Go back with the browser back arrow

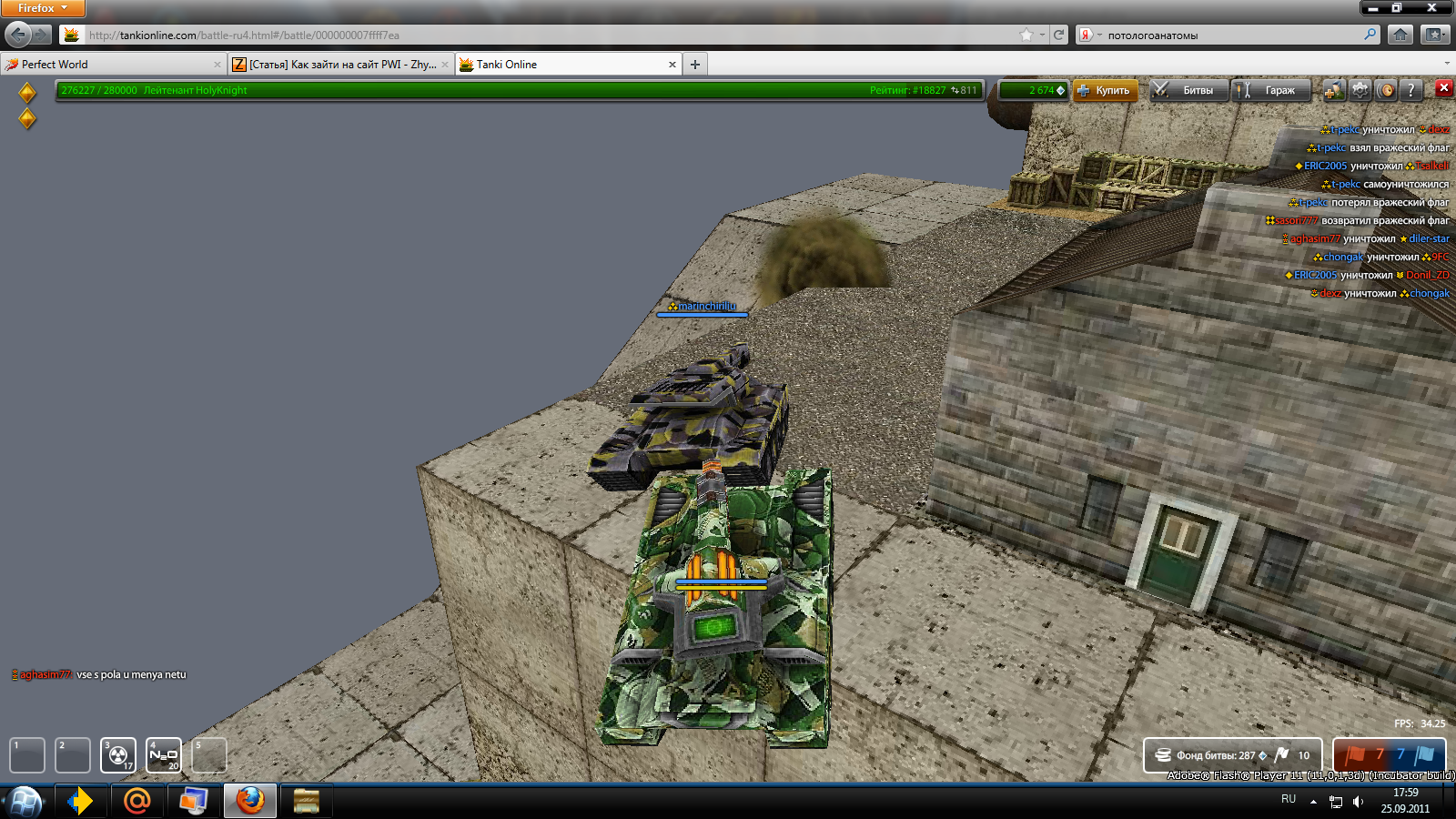pos(18,35)
